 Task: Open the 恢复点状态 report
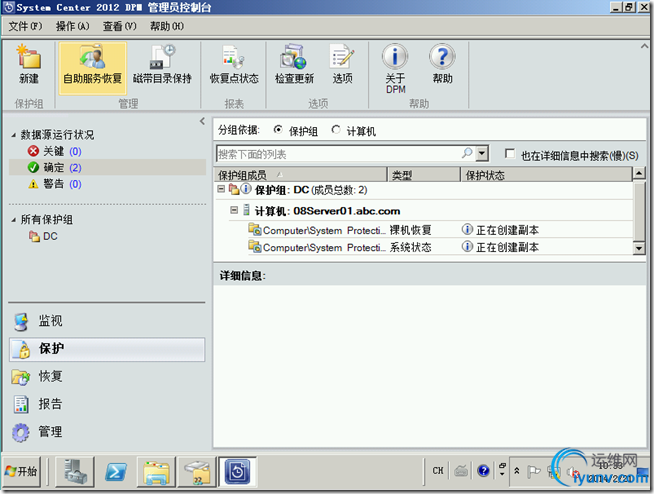click(x=234, y=65)
